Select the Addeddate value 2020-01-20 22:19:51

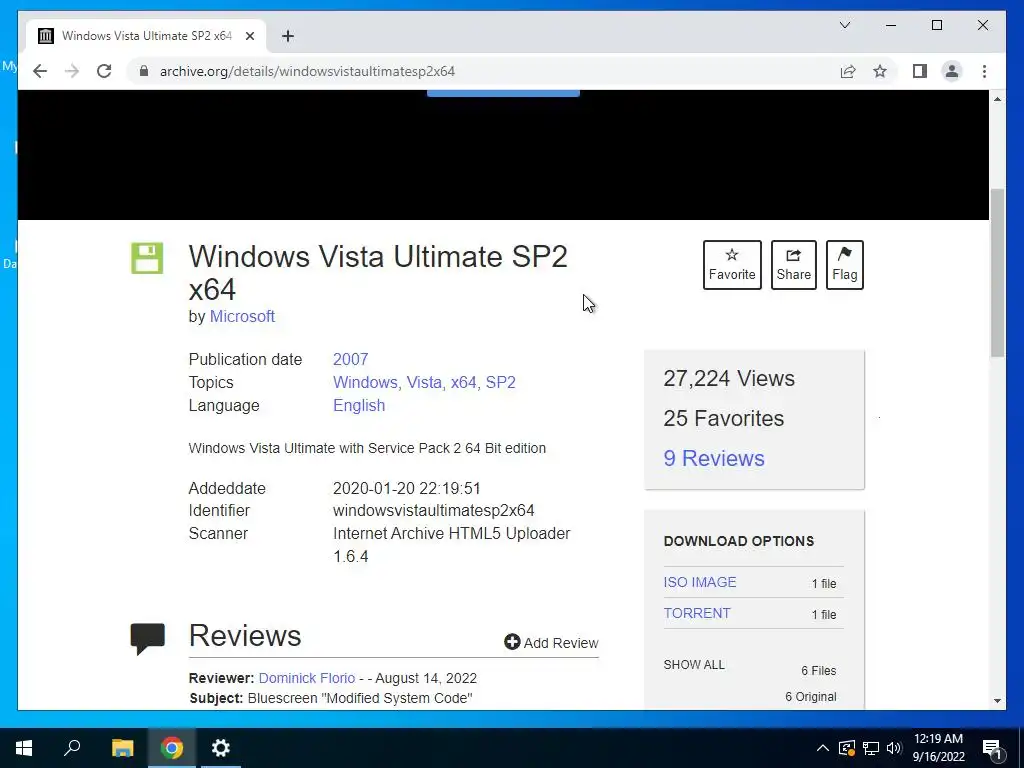[407, 488]
